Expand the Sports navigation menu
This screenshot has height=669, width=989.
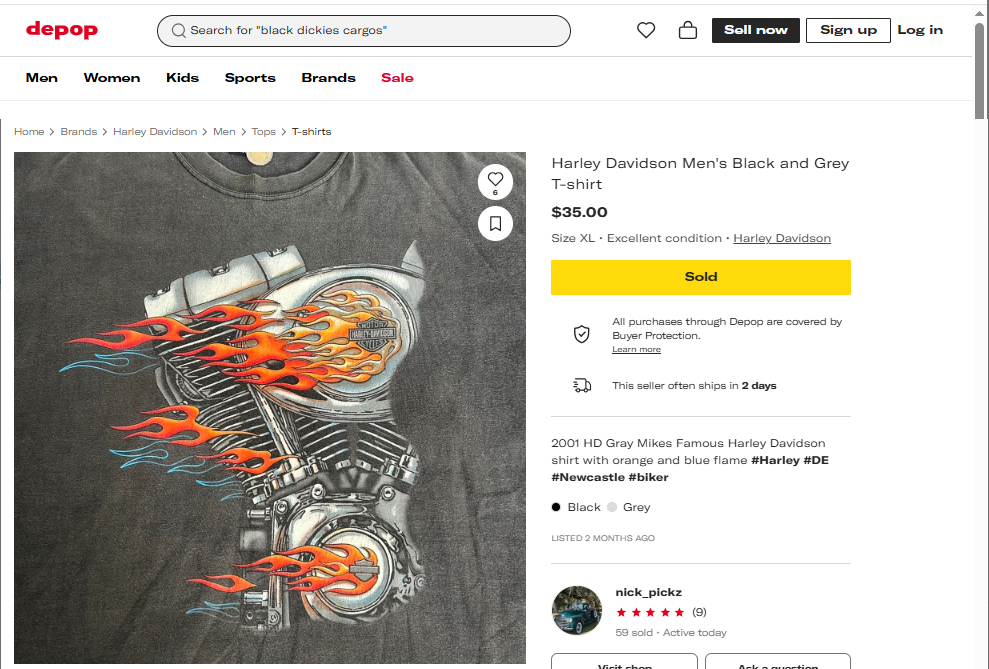250,78
